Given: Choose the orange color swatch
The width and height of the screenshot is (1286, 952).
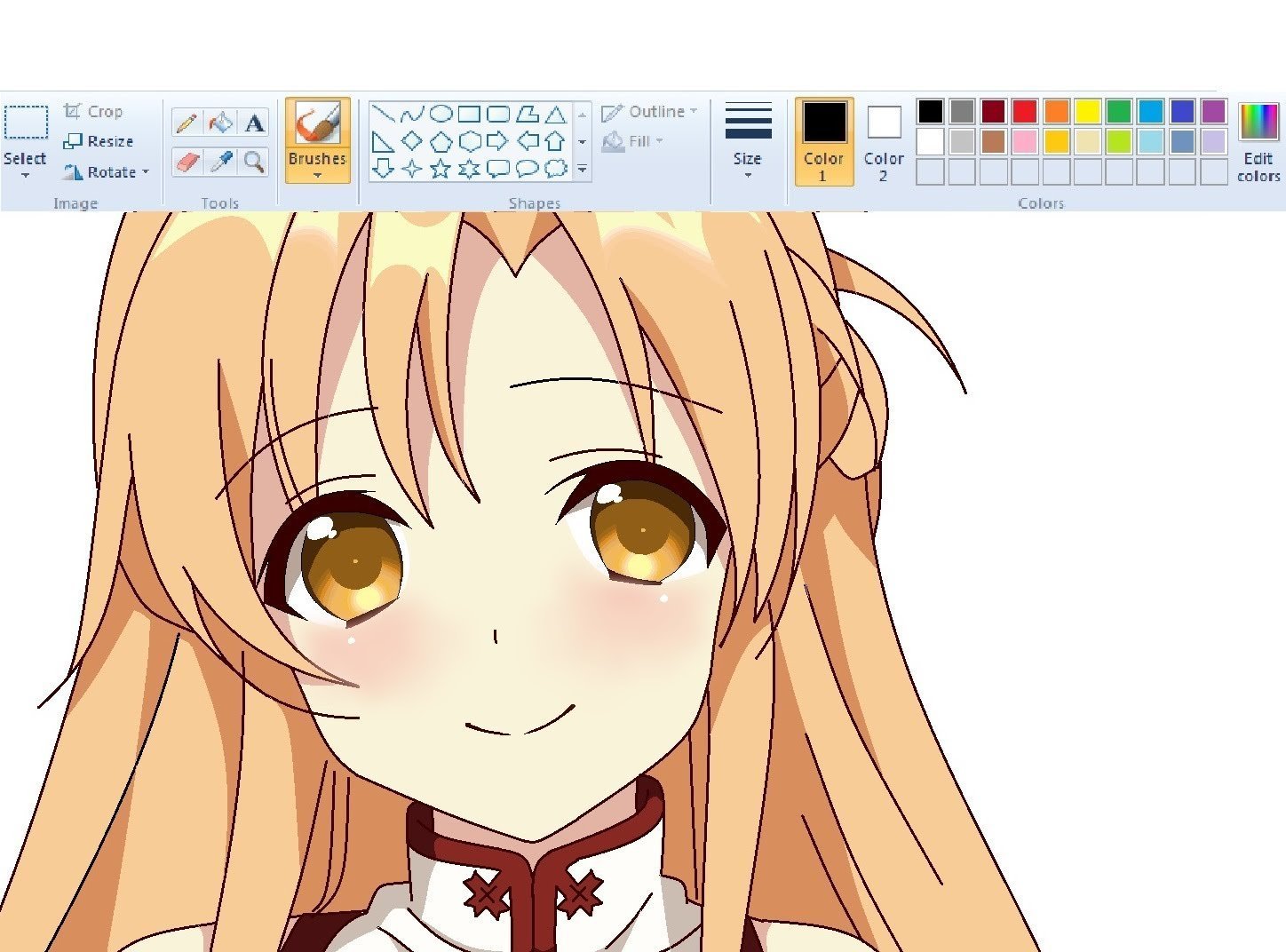Looking at the screenshot, I should point(1056,112).
